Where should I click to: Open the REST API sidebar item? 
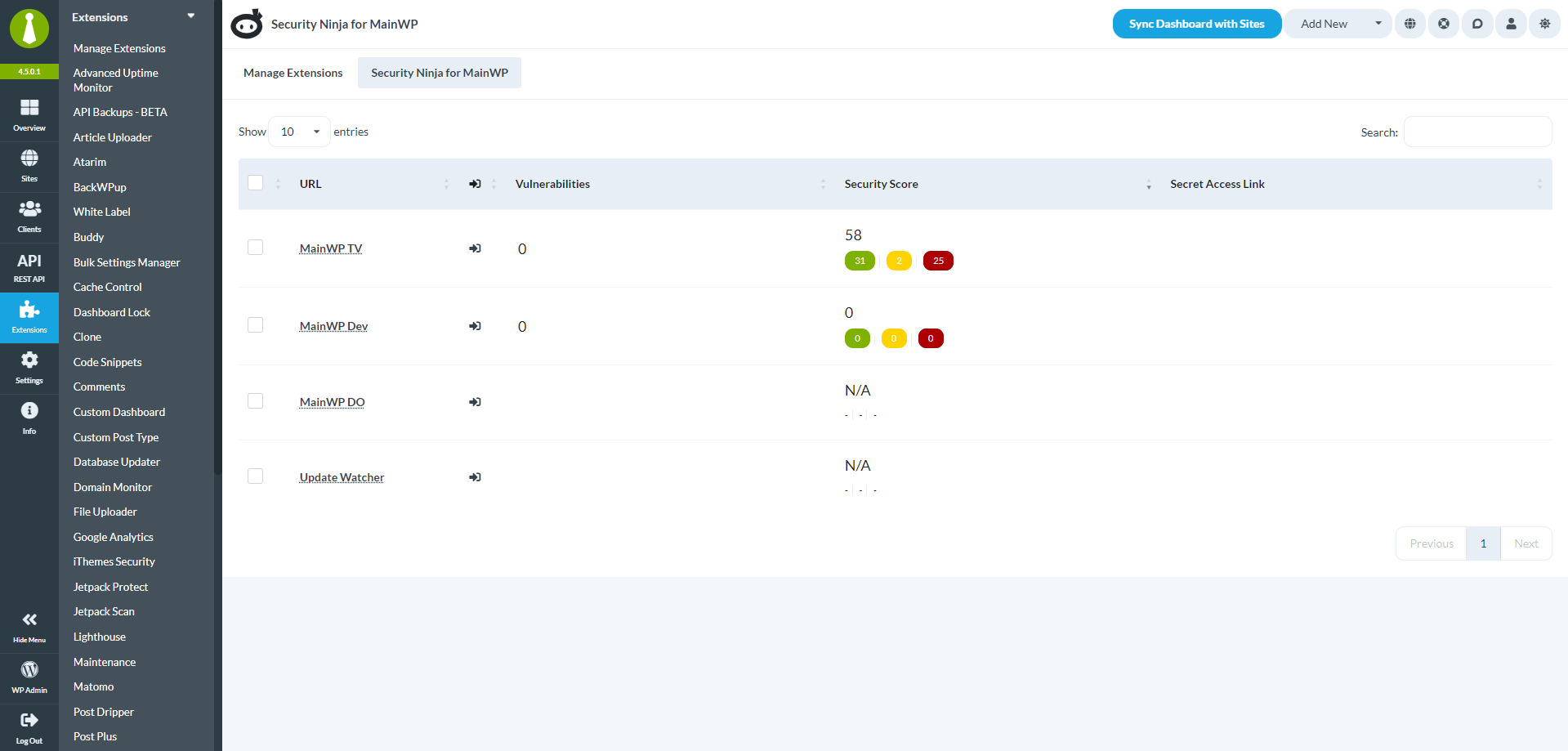(x=29, y=267)
